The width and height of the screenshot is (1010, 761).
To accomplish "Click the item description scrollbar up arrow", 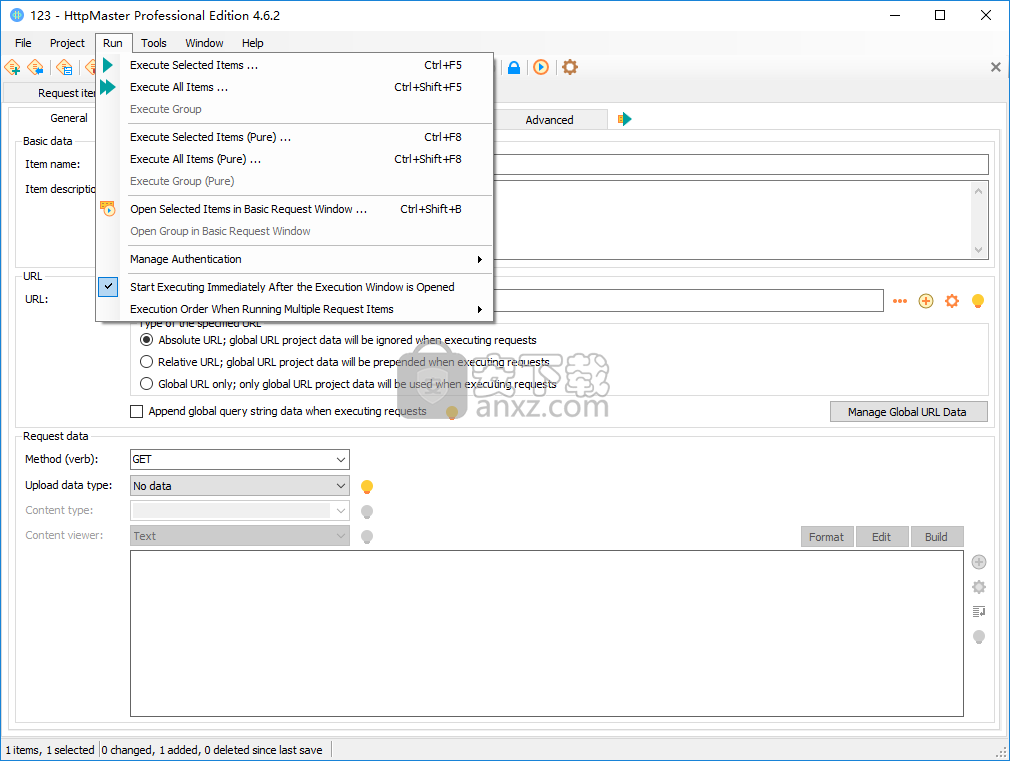I will (x=978, y=191).
